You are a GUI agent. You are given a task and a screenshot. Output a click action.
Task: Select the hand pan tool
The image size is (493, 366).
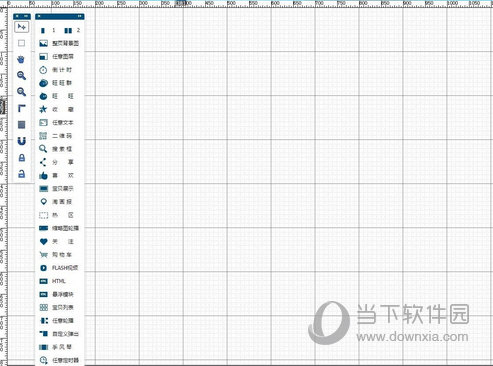click(21, 60)
